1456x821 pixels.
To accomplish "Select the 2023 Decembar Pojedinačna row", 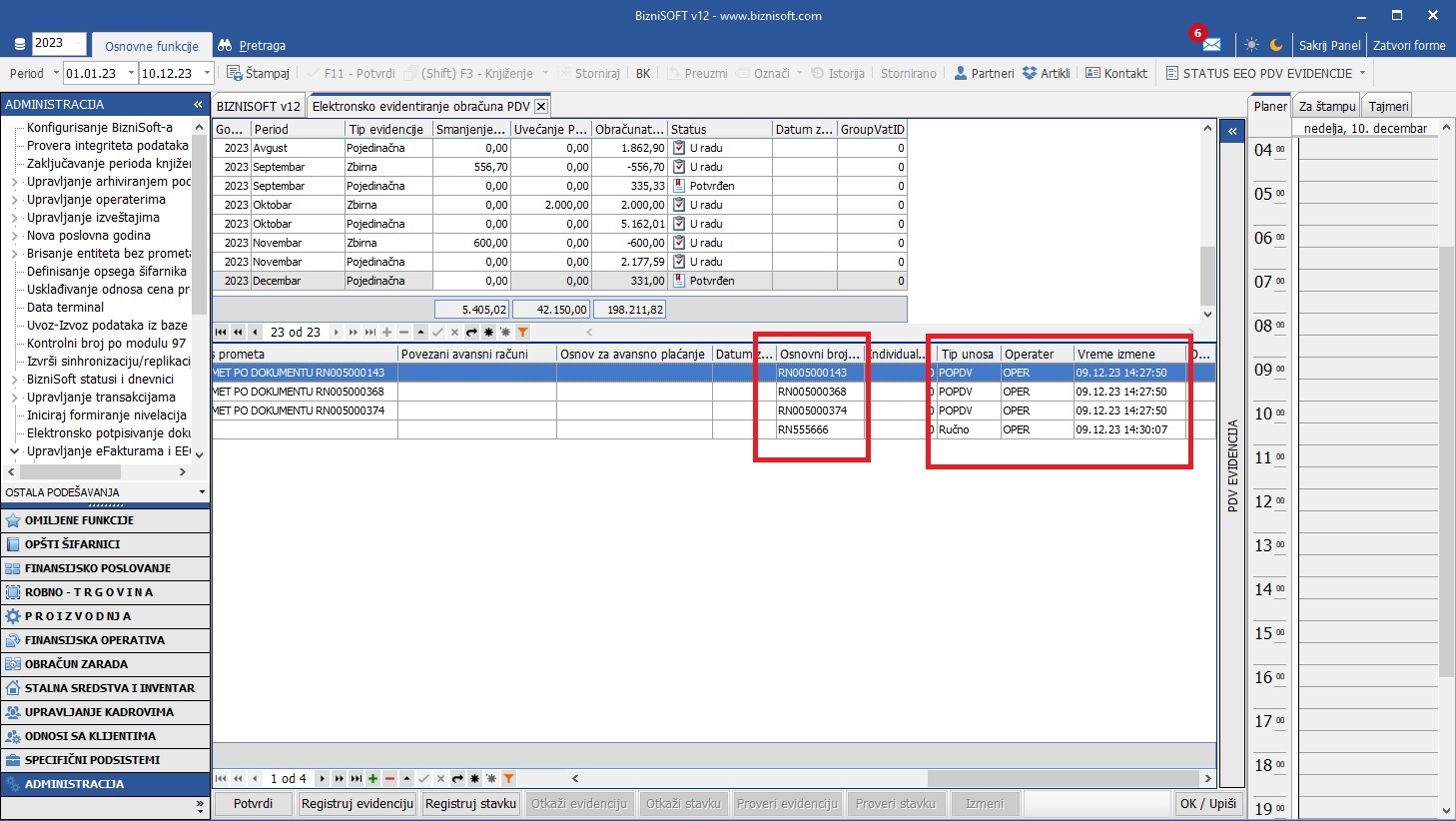I will (x=559, y=281).
